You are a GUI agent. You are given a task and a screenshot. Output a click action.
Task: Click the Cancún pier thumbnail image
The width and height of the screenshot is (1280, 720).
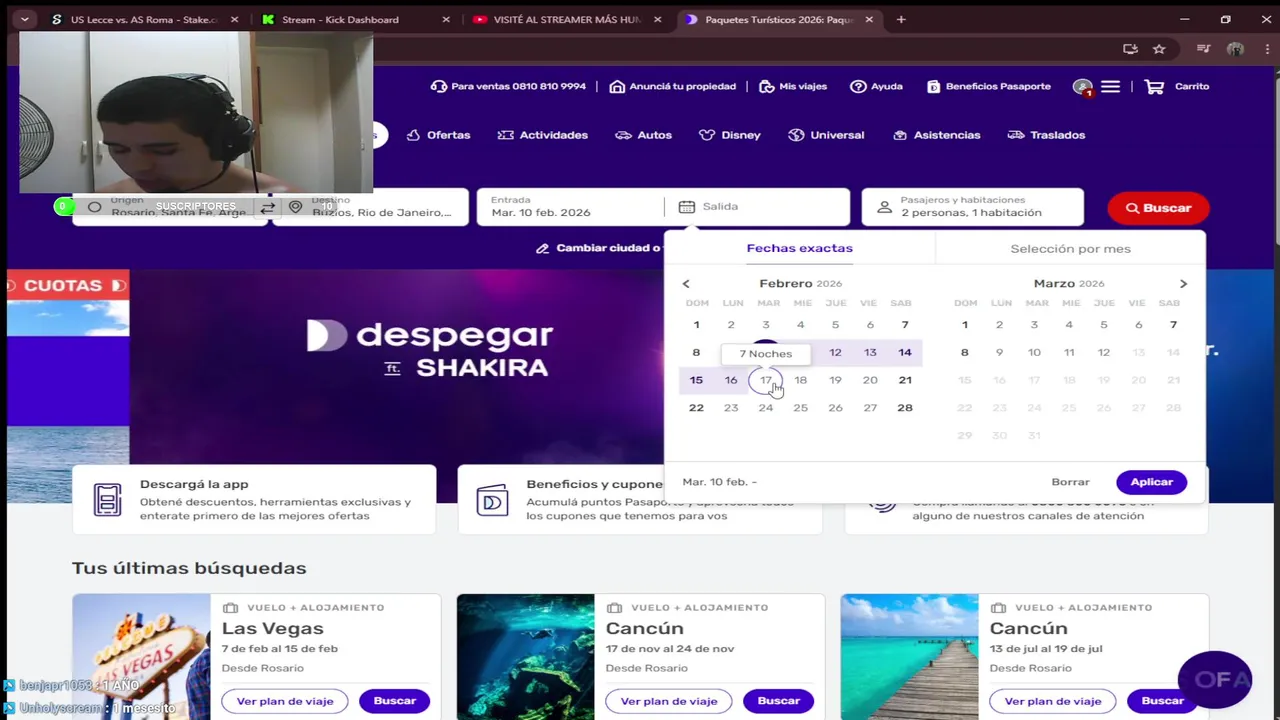click(909, 656)
